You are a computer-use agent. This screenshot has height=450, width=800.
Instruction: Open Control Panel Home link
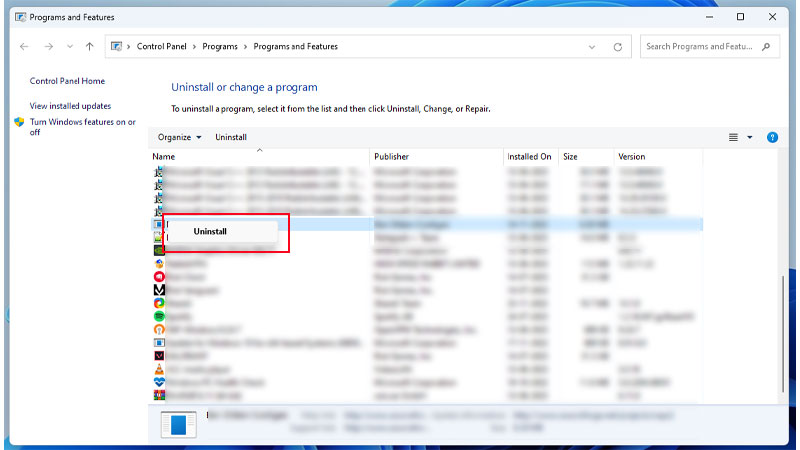point(67,81)
